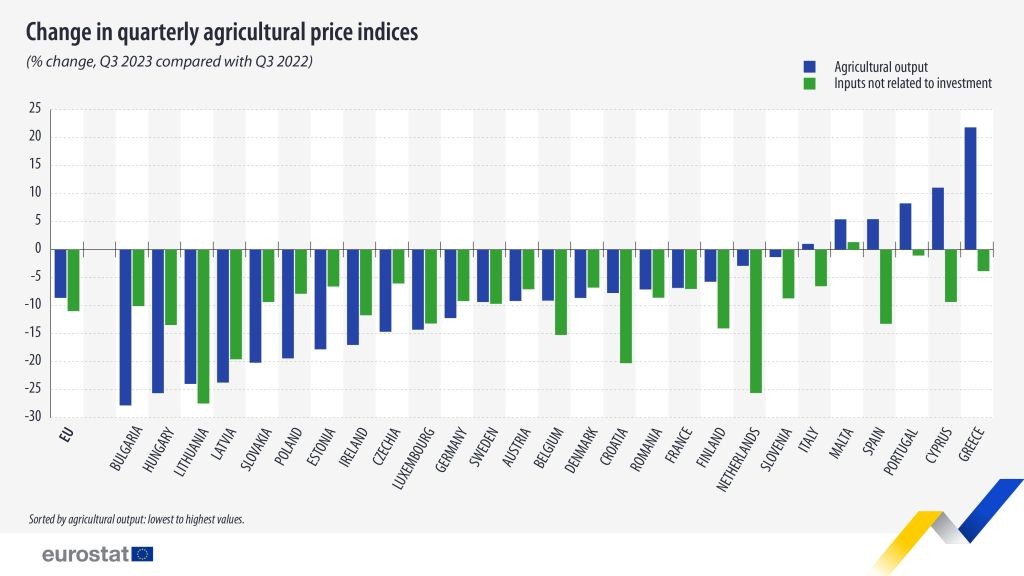Select Cyprus blue output bar
Screen dimensions: 1024x576
click(938, 218)
